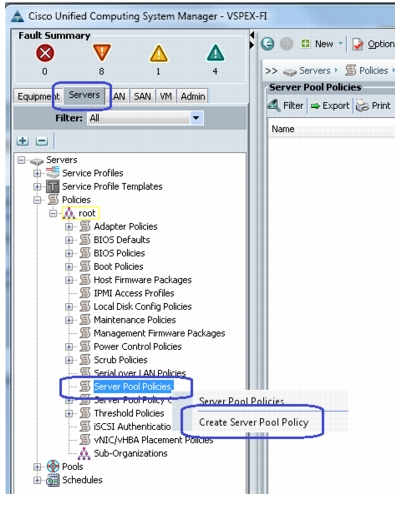Click the minor faults yellow warning icon
This screenshot has height=512, width=401.
(159, 54)
